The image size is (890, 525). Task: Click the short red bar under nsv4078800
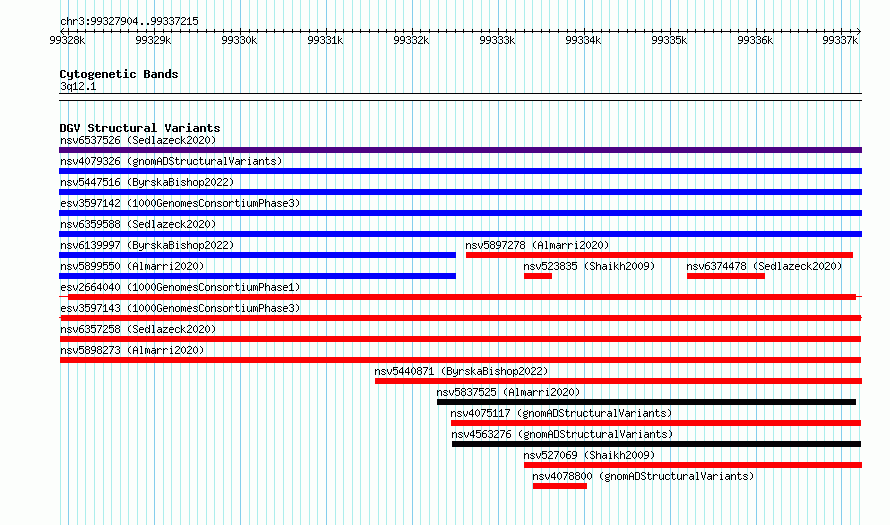point(560,486)
